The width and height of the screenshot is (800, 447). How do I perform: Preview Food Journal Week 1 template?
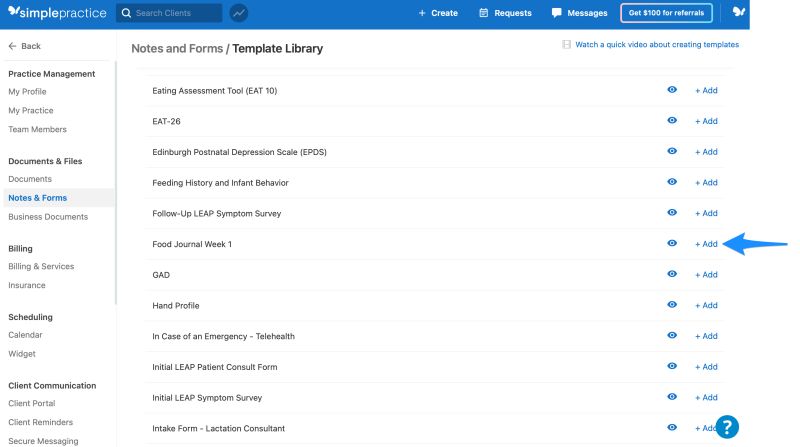pos(672,243)
